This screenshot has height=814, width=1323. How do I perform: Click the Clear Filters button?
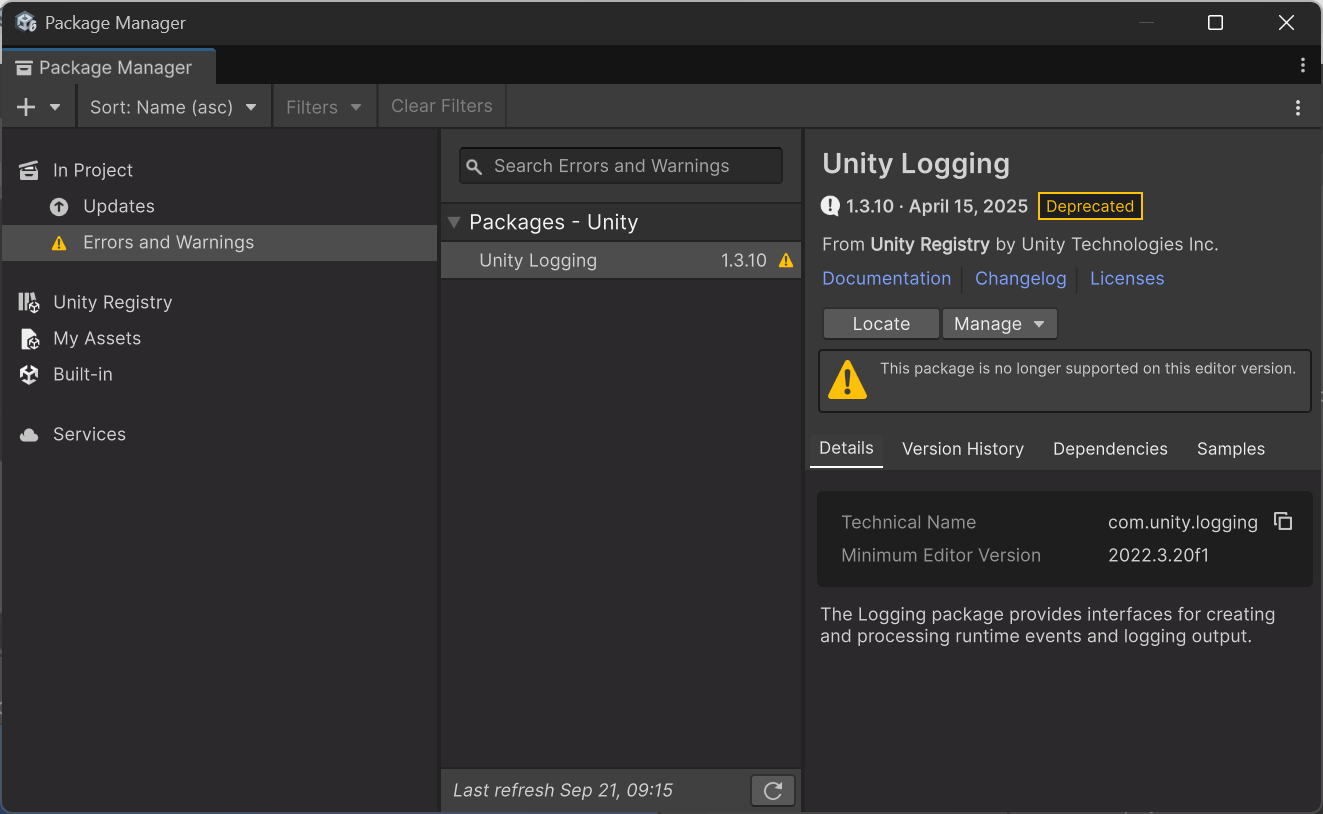coord(442,106)
